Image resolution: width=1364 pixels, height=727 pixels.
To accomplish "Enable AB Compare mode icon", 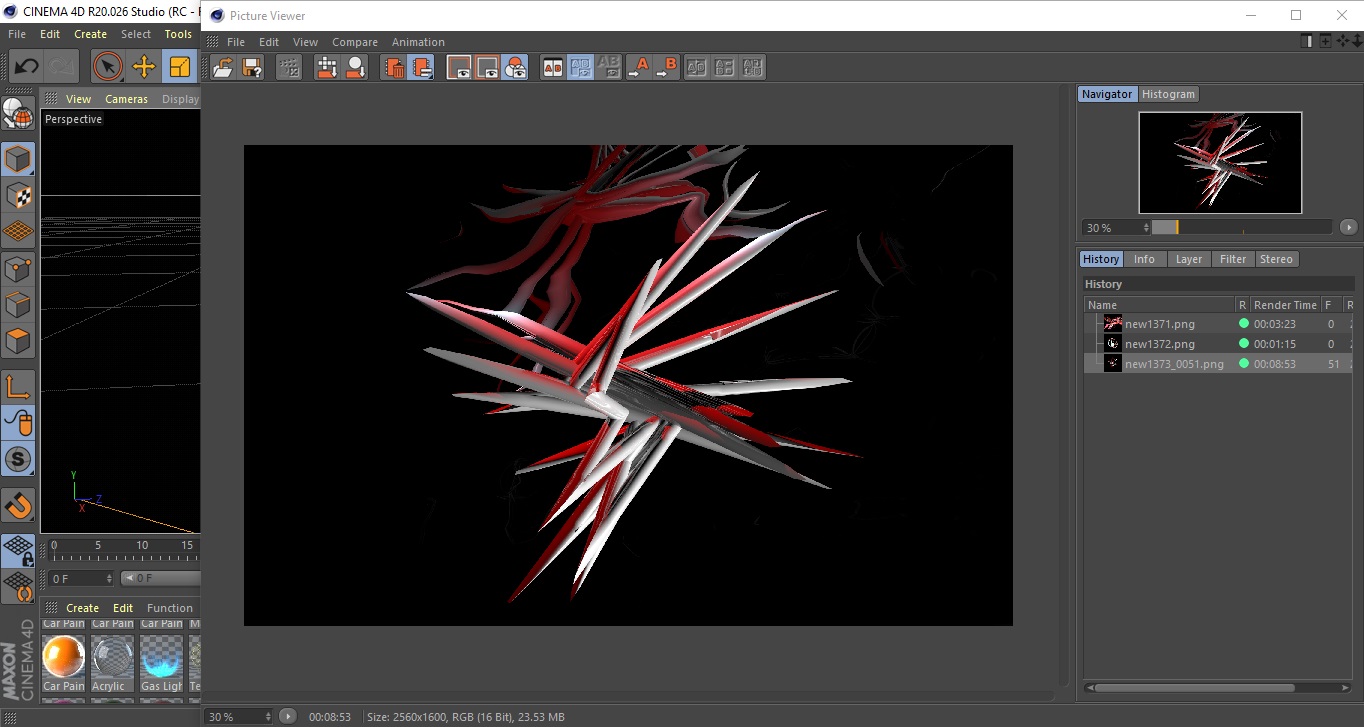I will 553,67.
